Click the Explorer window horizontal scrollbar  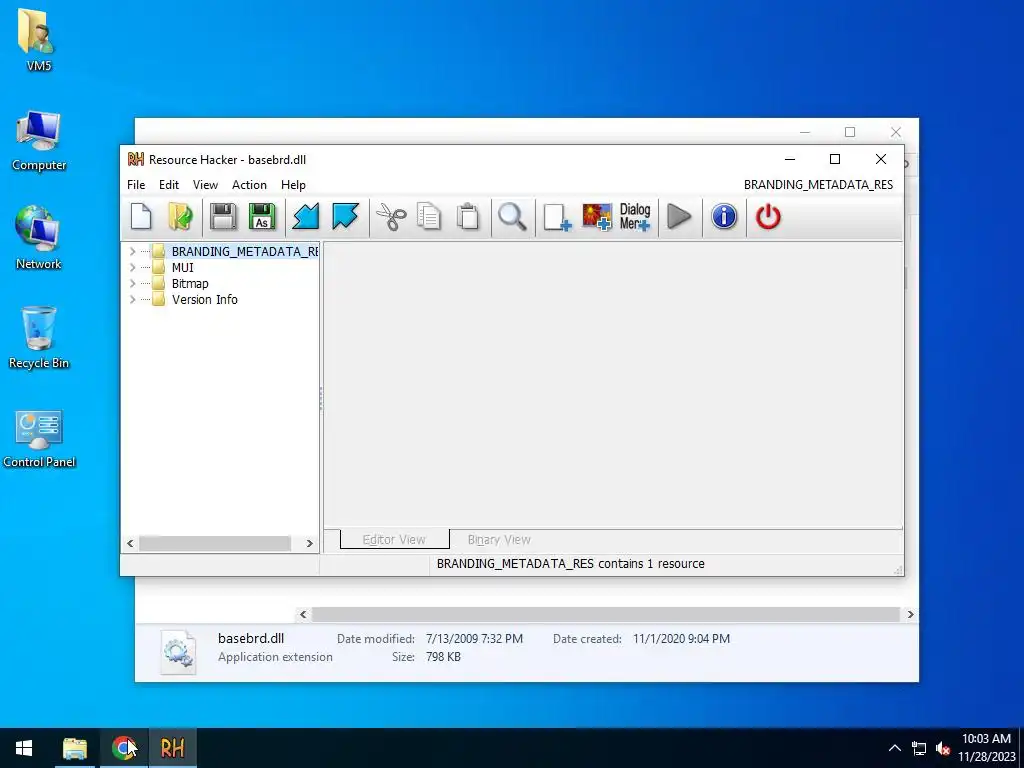[x=605, y=615]
